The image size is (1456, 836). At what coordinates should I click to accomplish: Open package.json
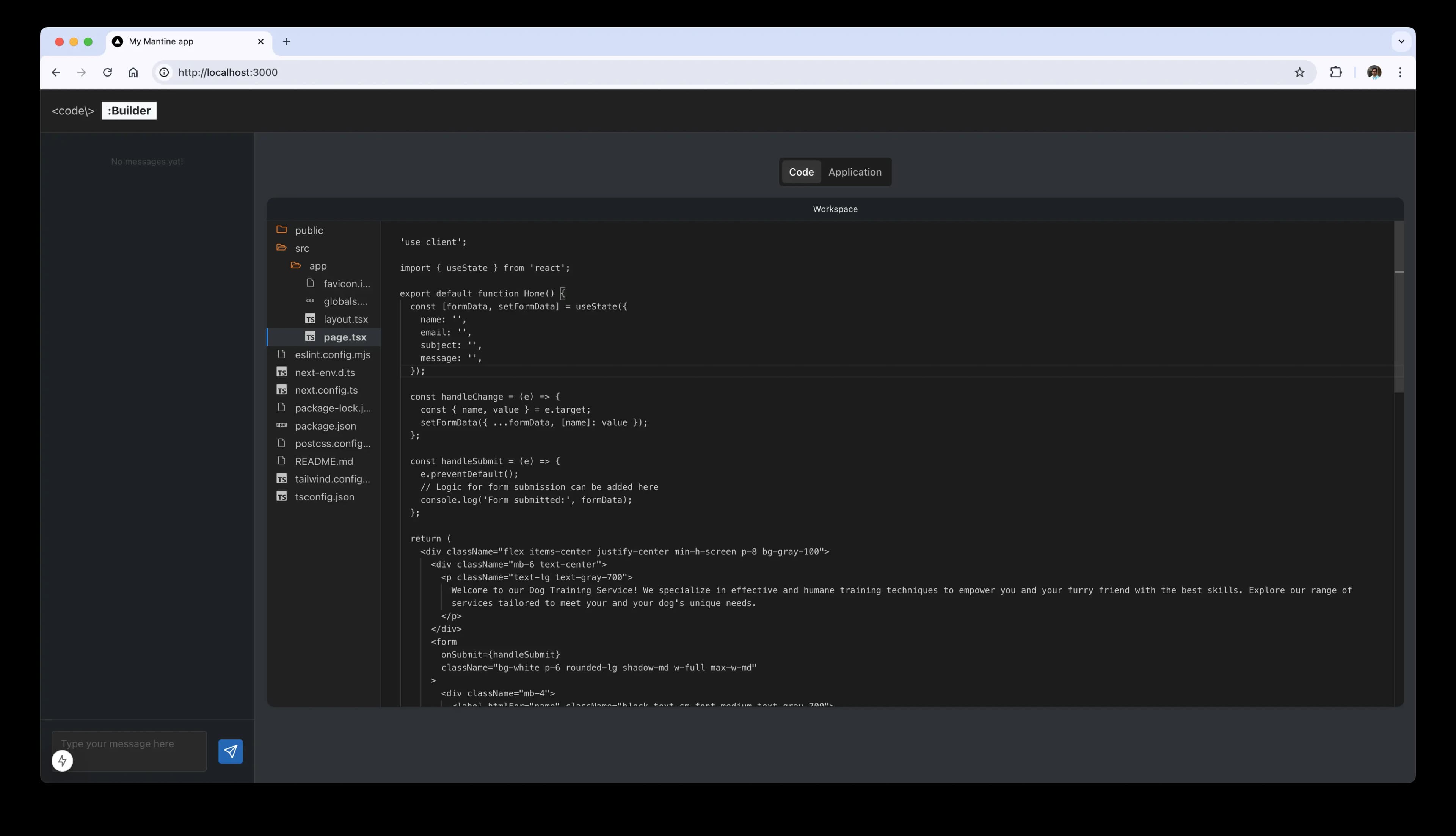[x=323, y=426]
